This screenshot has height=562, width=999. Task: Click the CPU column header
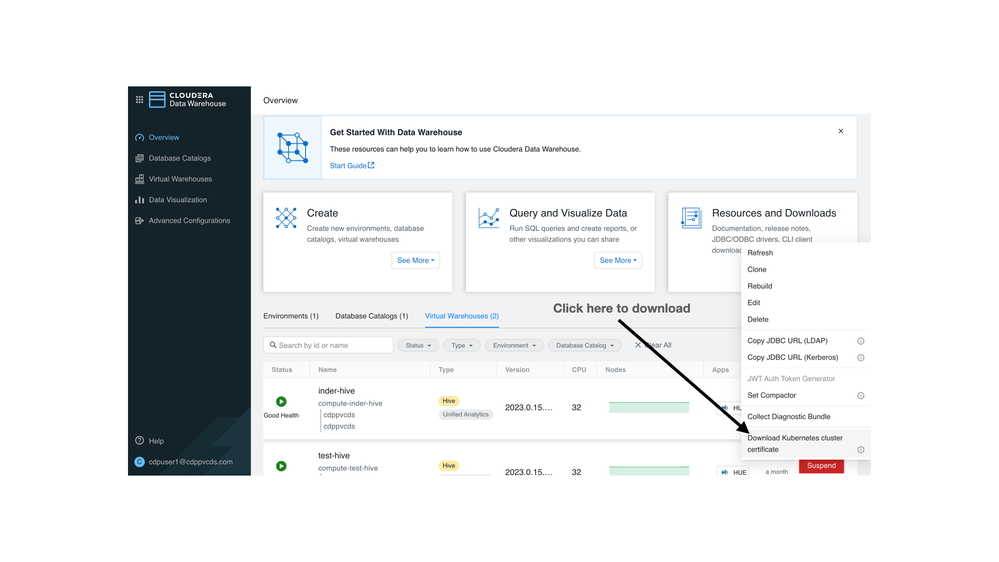[x=579, y=370]
